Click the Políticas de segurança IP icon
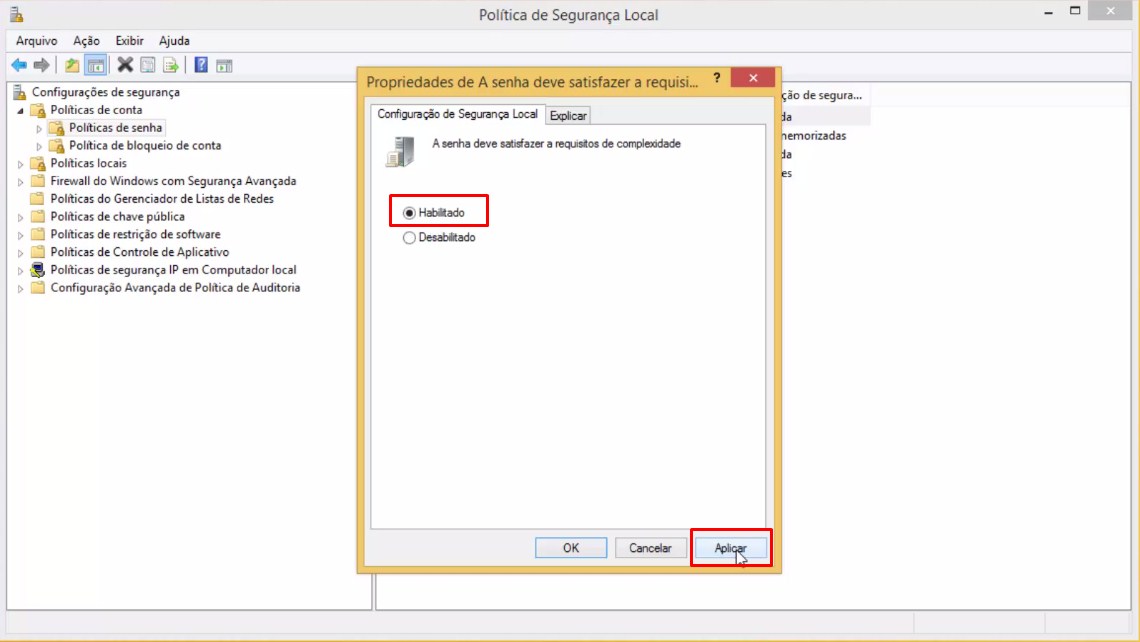This screenshot has height=642, width=1140. [x=38, y=270]
